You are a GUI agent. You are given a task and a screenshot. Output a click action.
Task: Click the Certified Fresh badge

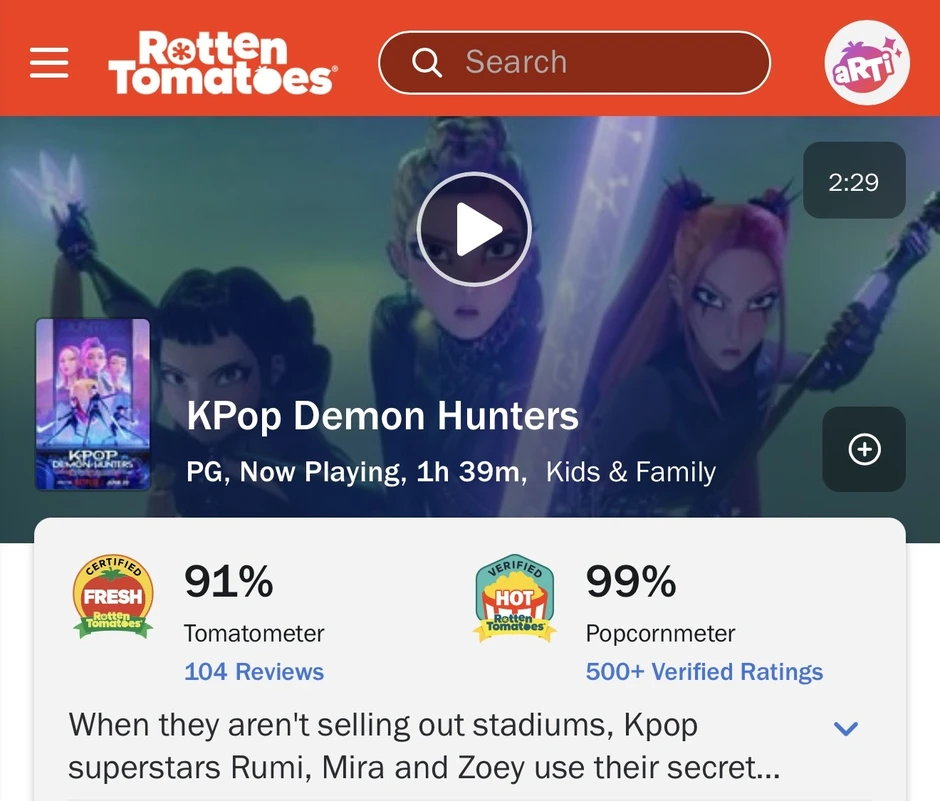(113, 597)
